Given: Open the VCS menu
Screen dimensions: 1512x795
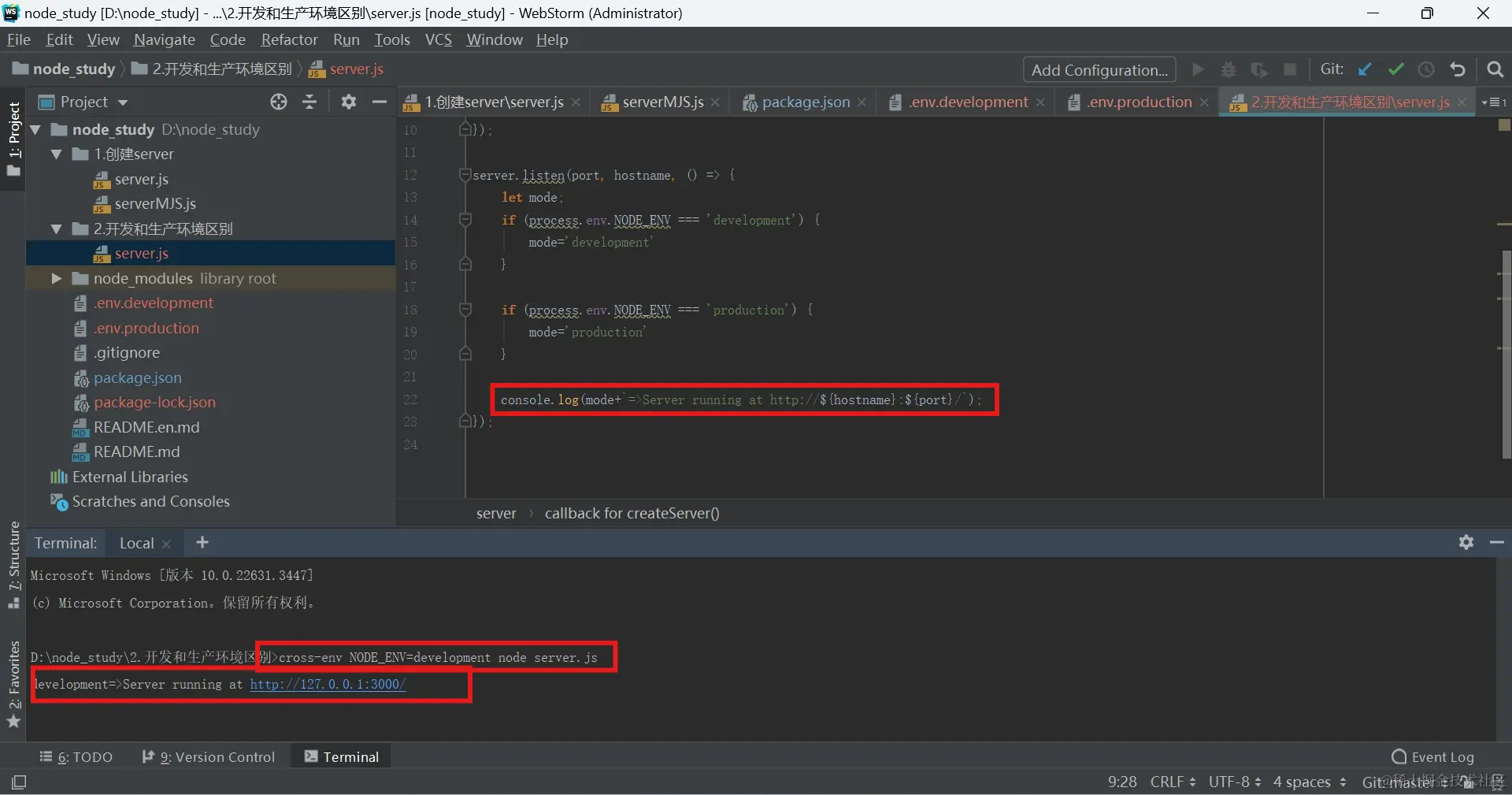Looking at the screenshot, I should pos(439,39).
